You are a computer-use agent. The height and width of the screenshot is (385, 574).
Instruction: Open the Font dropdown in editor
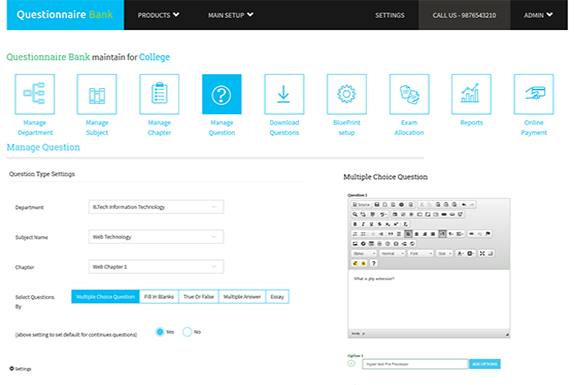[421, 253]
